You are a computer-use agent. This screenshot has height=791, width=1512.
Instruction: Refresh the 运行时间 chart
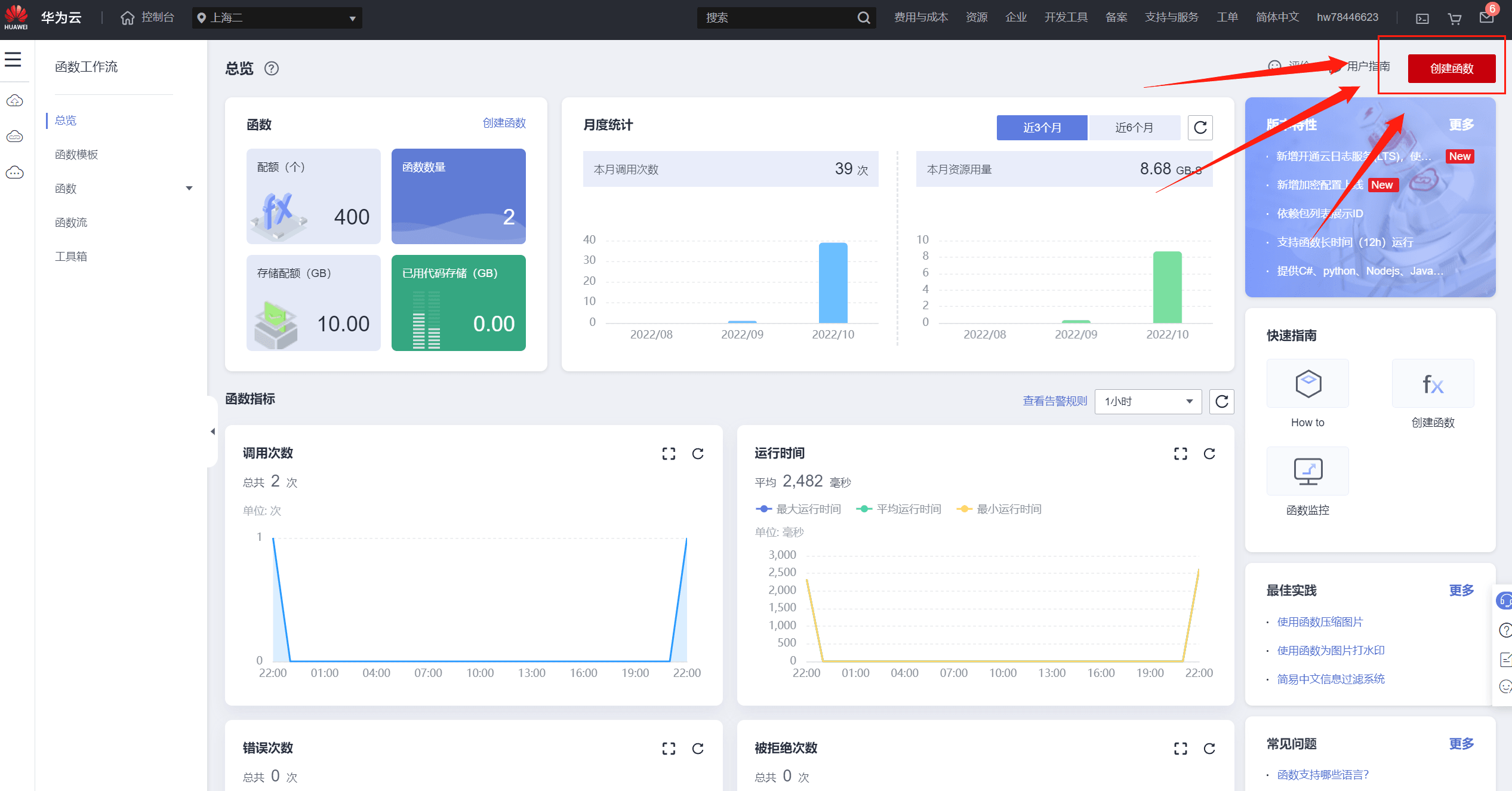(x=1209, y=454)
